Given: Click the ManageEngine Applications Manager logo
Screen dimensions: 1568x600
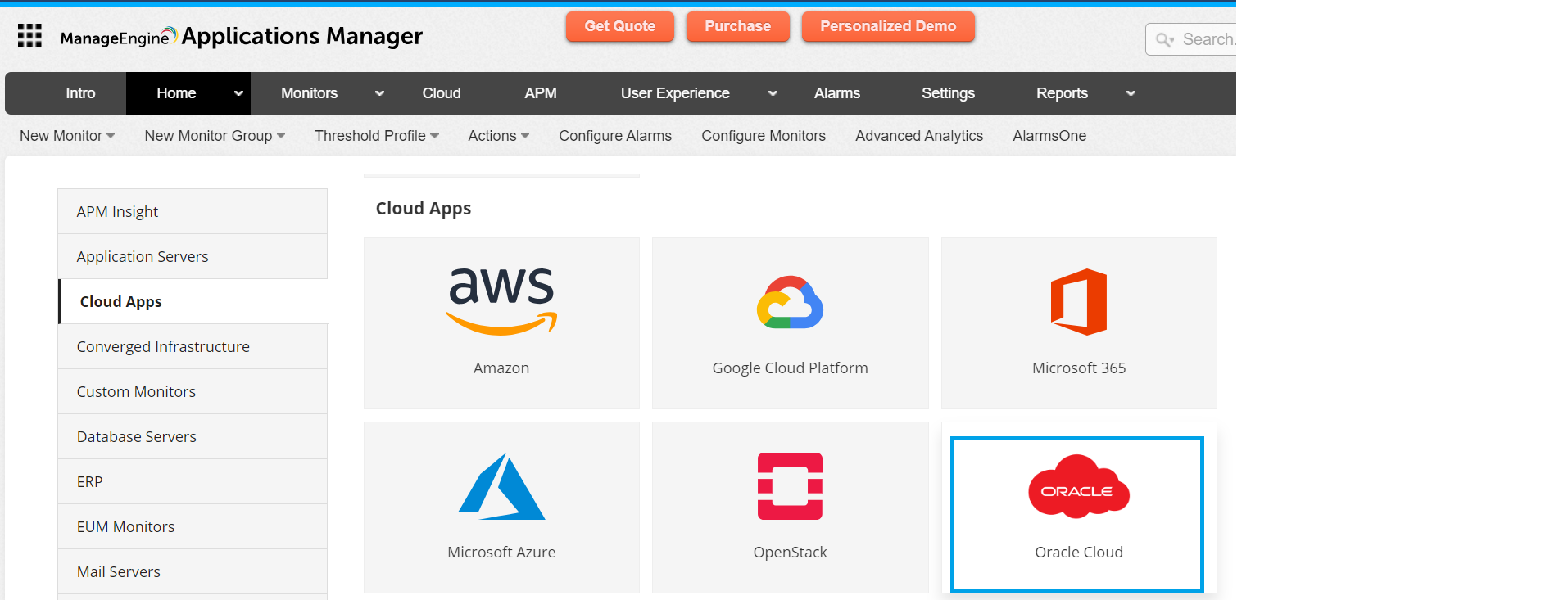Looking at the screenshot, I should 242,37.
